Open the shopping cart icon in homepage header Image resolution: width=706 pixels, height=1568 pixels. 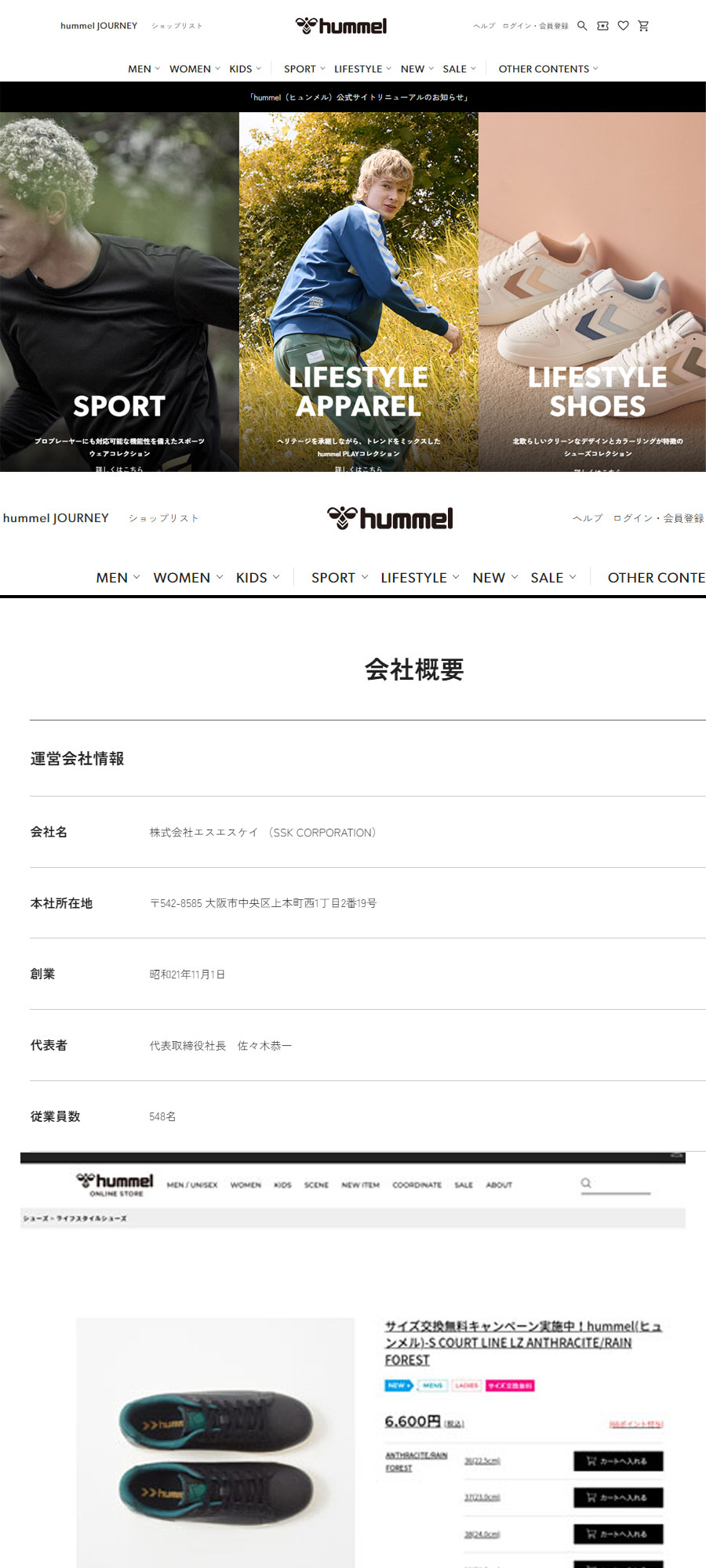[x=643, y=26]
